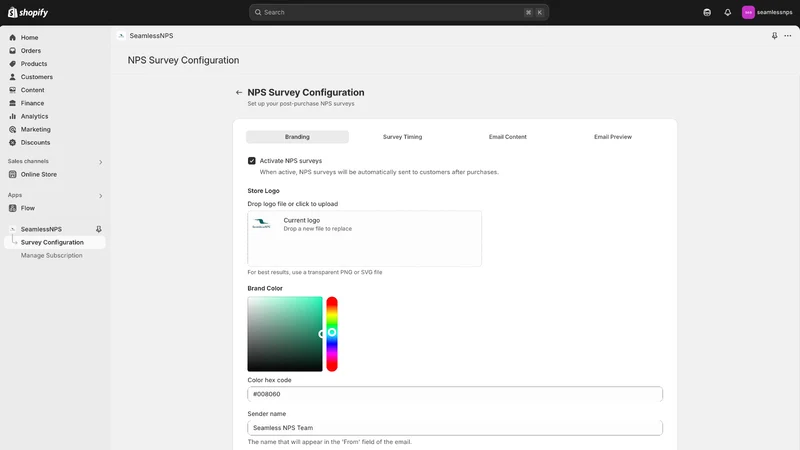Open the Products page
The width and height of the screenshot is (800, 450).
pos(34,64)
